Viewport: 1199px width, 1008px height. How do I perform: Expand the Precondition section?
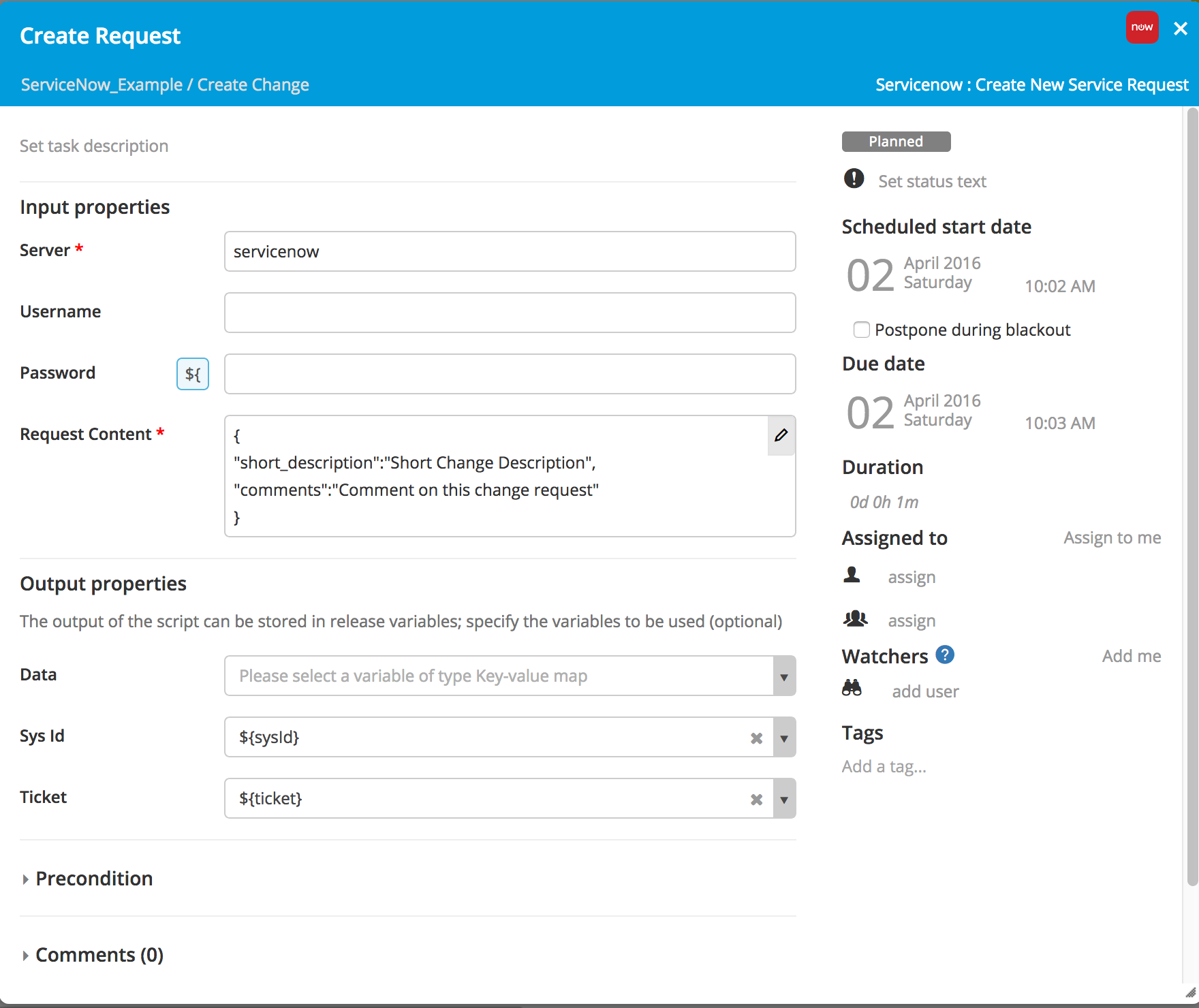[x=87, y=879]
